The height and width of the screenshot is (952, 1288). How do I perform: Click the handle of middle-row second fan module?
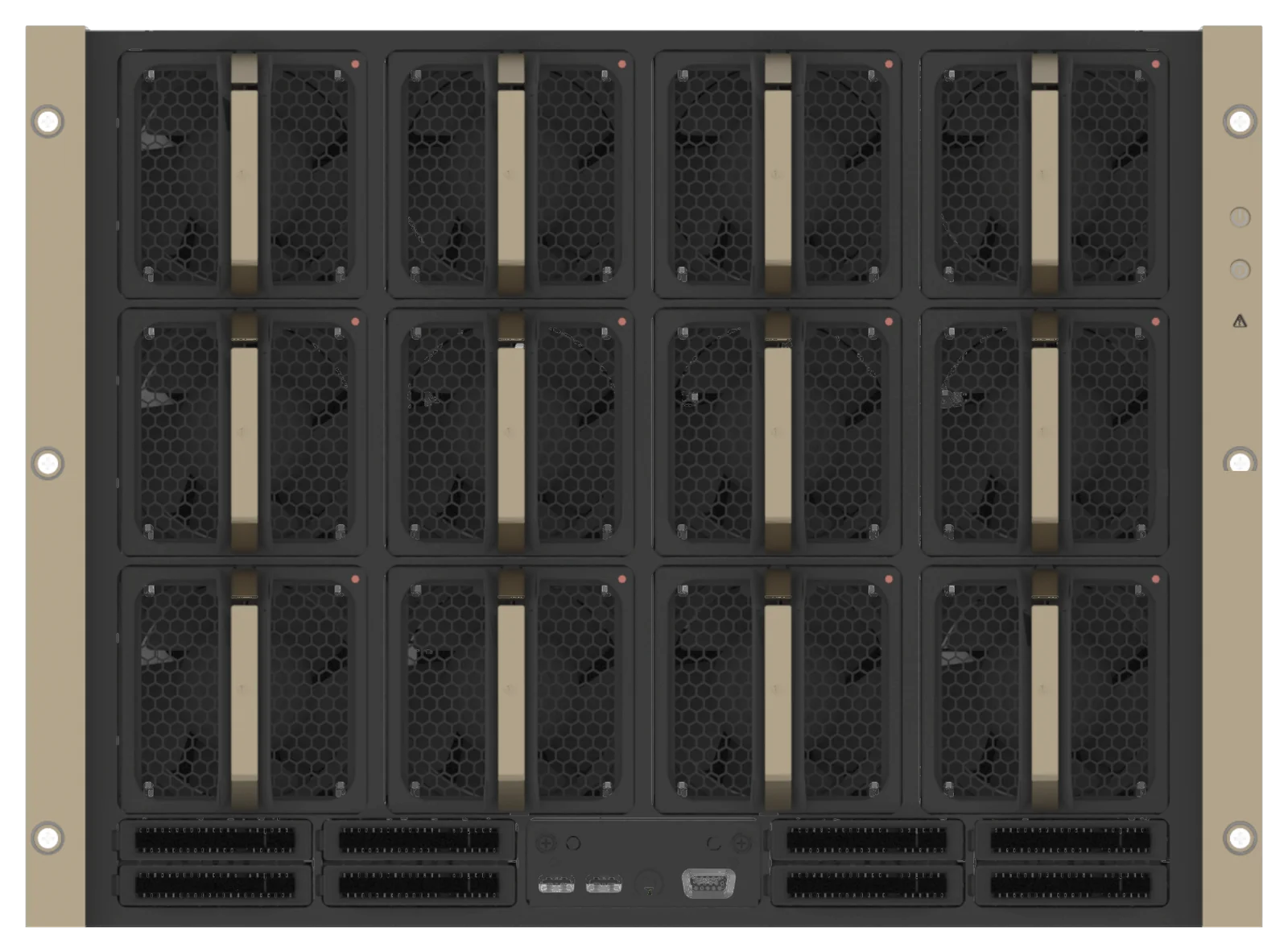pyautogui.click(x=510, y=432)
